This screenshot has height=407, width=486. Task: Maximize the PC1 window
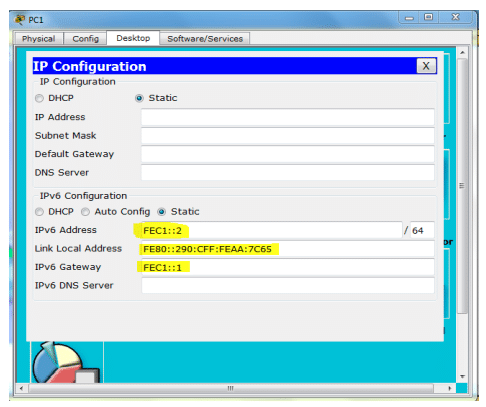[x=428, y=17]
